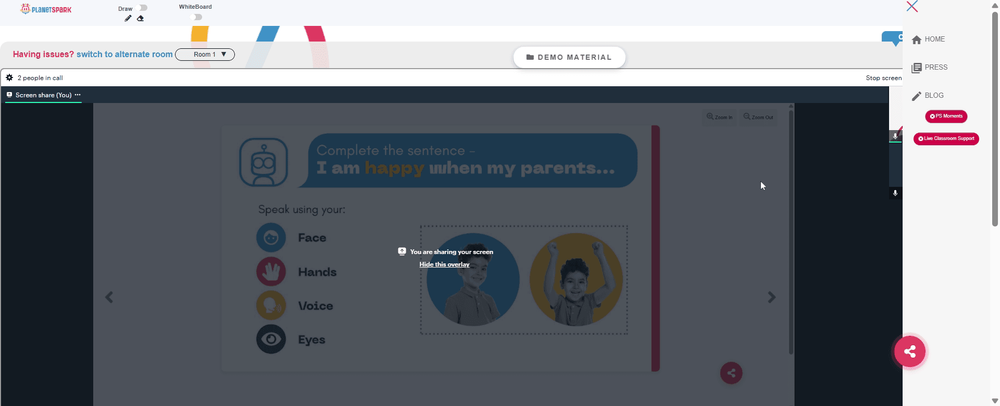This screenshot has width=1000, height=406.
Task: Click the settings gear in the call bar
Action: pyautogui.click(x=10, y=78)
